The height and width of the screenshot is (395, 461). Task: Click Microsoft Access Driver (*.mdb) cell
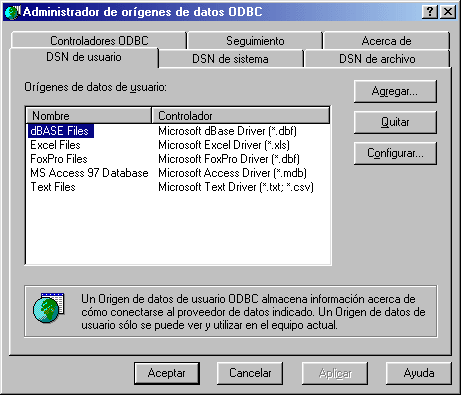click(232, 173)
